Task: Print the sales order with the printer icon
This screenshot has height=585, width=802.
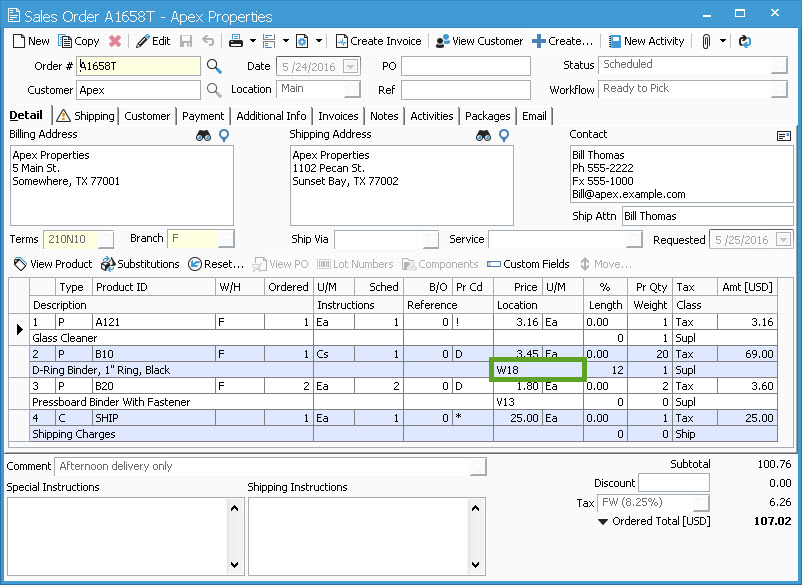Action: click(236, 41)
